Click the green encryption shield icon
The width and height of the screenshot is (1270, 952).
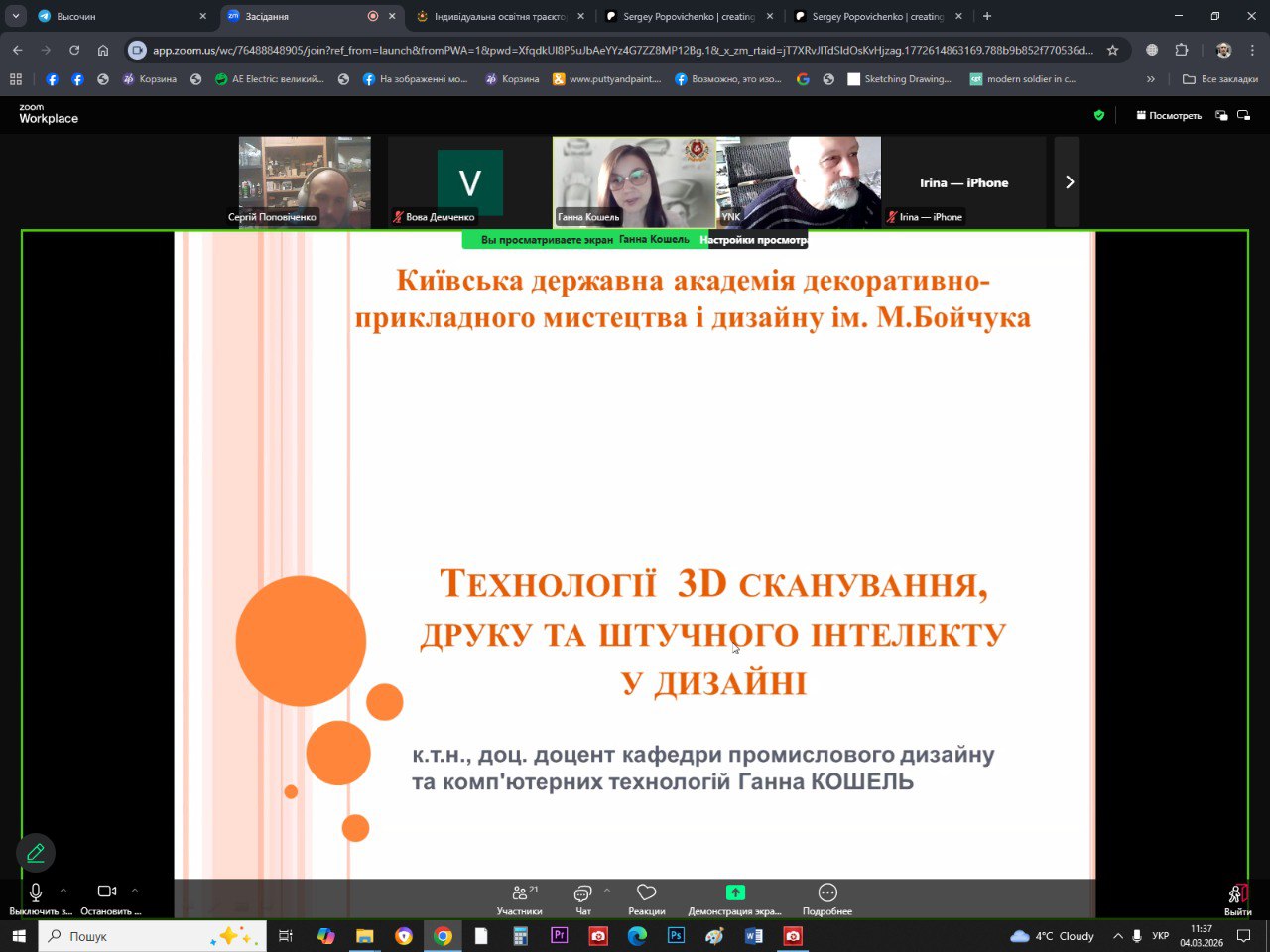pyautogui.click(x=1098, y=115)
